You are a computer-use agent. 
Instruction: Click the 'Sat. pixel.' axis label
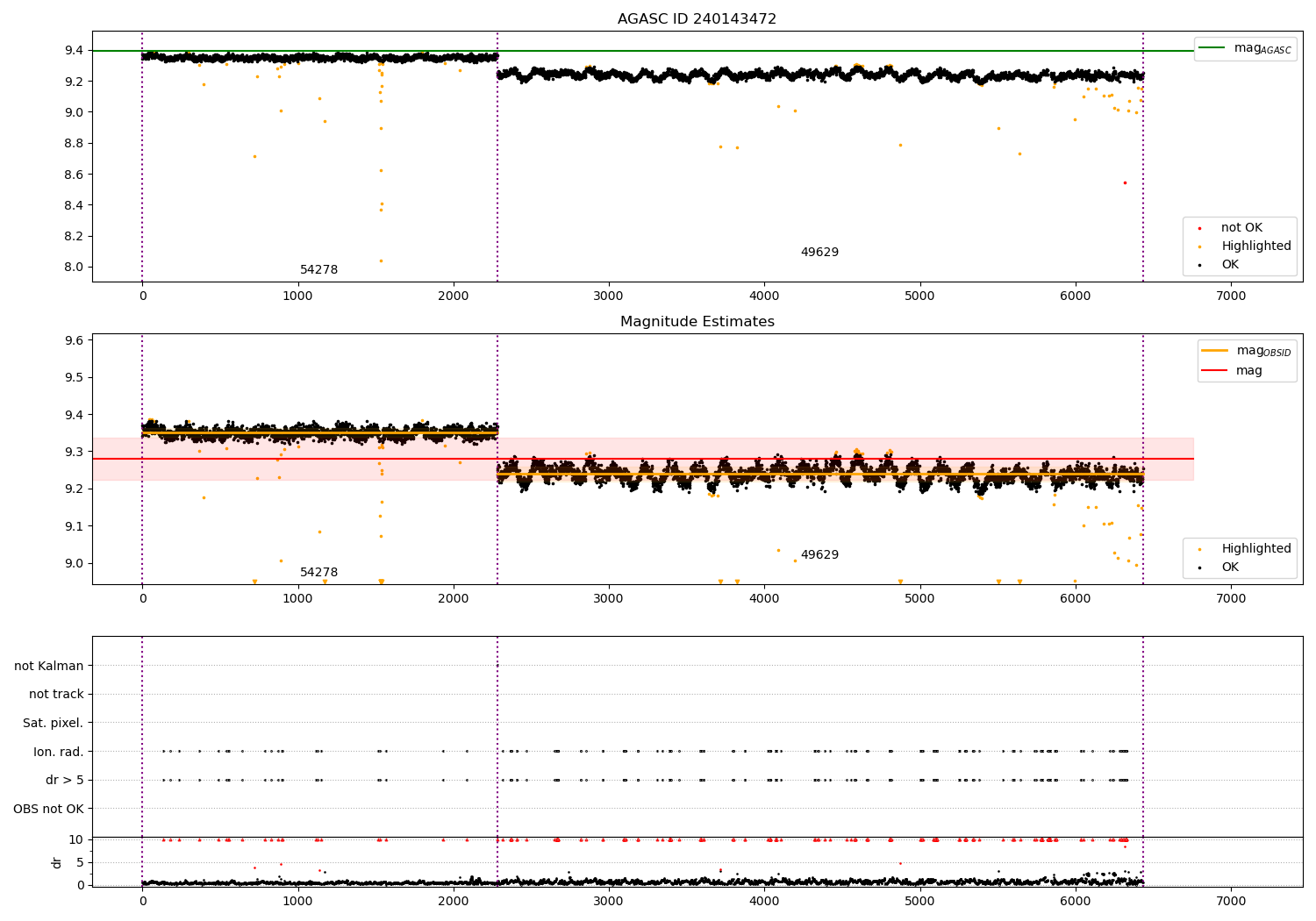[54, 724]
